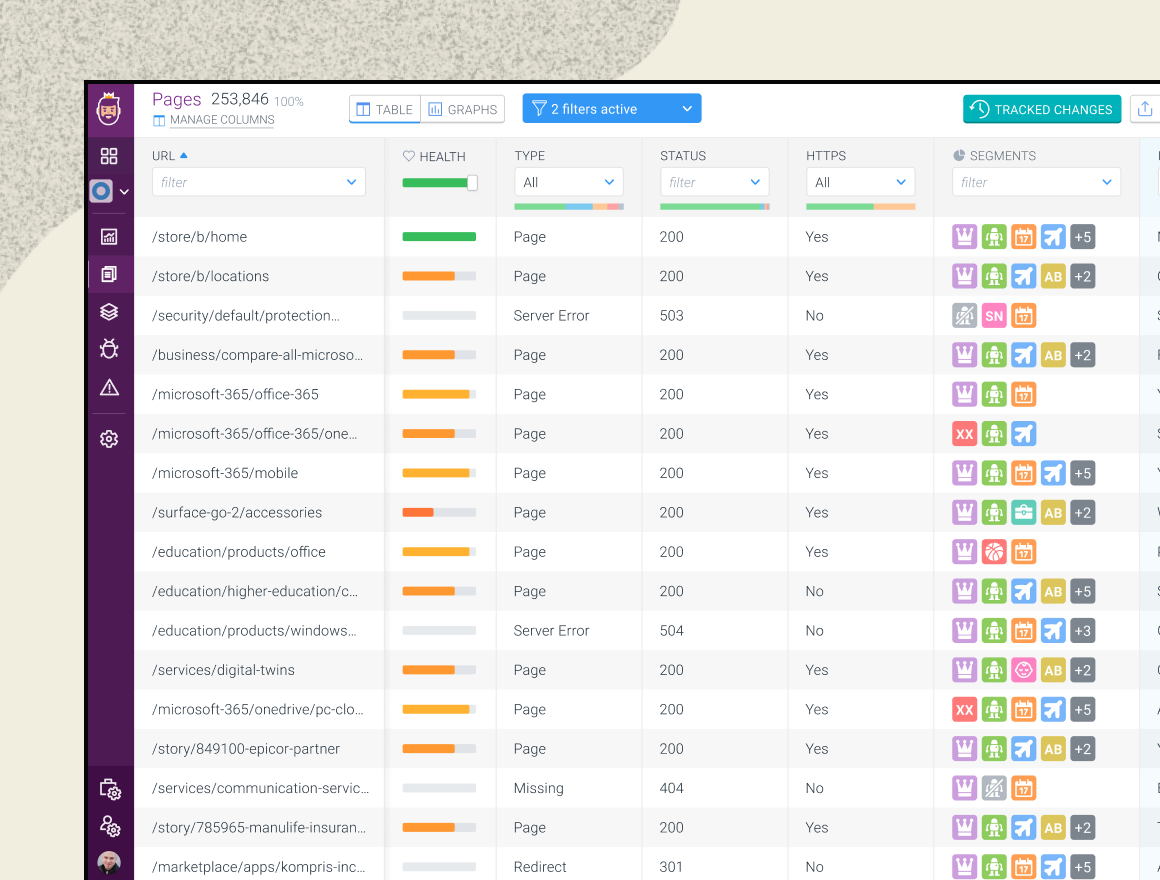Click the Type distribution color bar
The width and height of the screenshot is (1160, 880).
point(569,207)
